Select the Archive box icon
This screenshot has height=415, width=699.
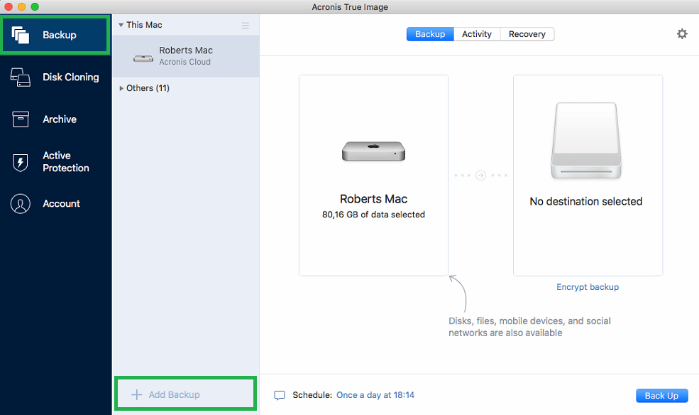tap(21, 119)
